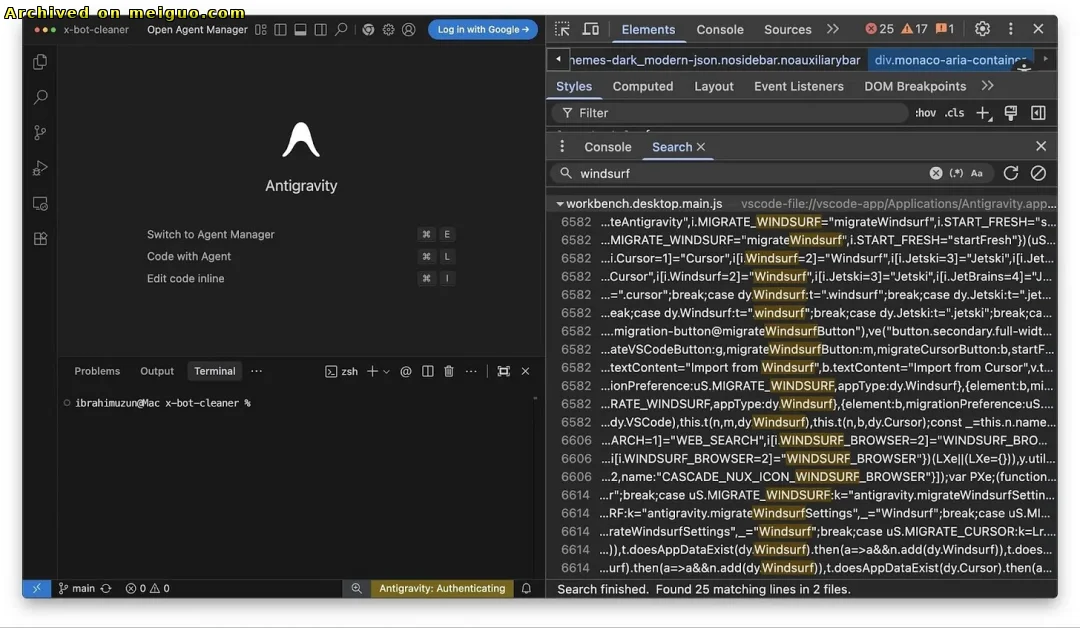The image size is (1080, 628).
Task: Show more DevTools tabs via chevron
Action: (x=833, y=29)
